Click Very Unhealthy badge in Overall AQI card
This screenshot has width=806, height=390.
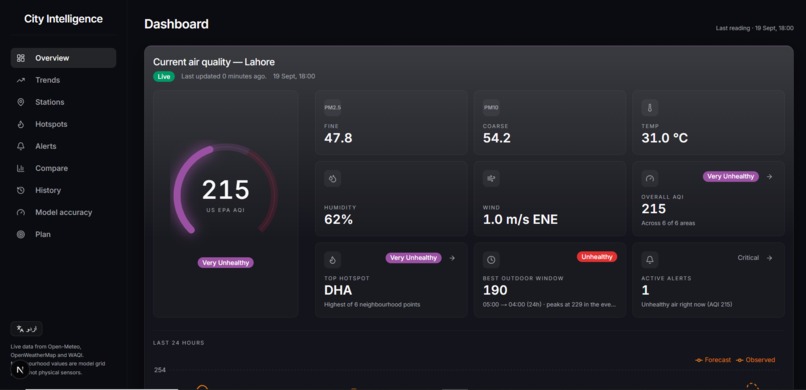730,176
